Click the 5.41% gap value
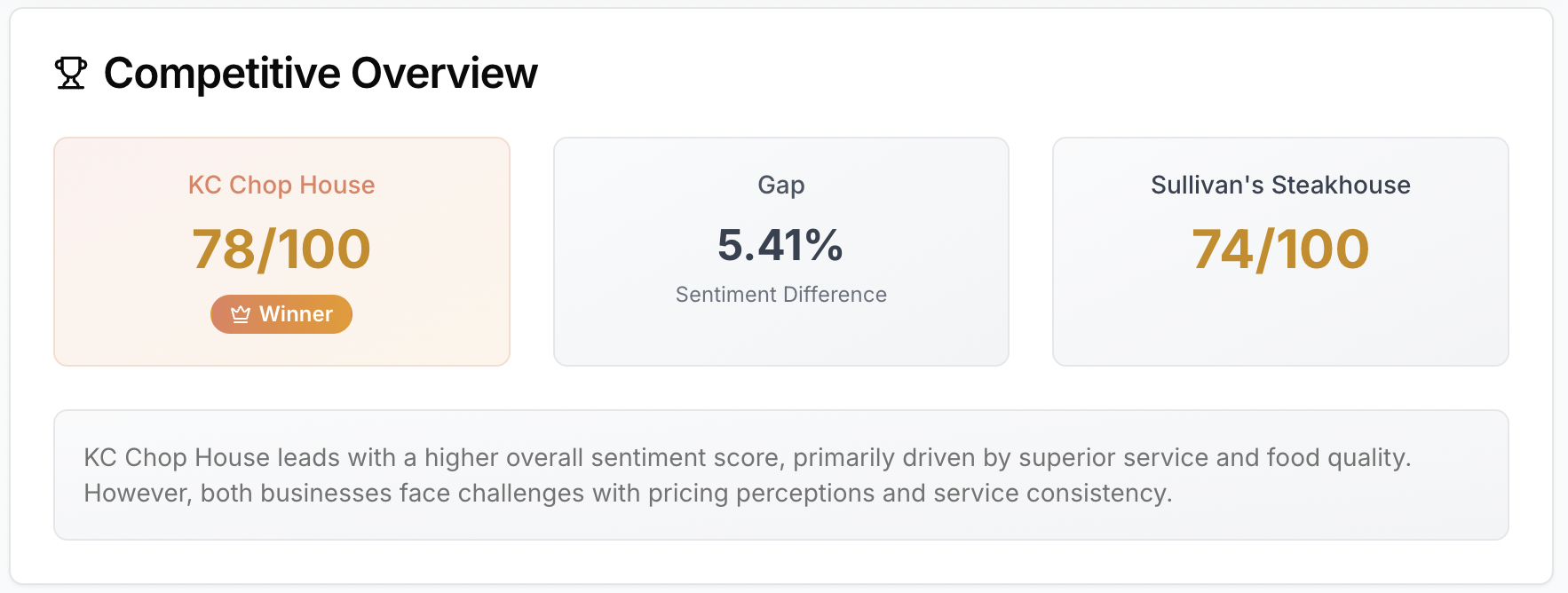 coord(781,246)
